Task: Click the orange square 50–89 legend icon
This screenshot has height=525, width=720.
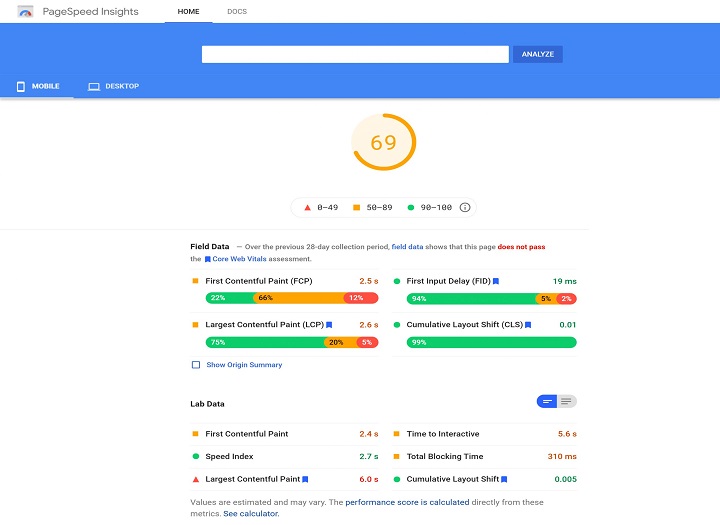Action: coord(356,208)
